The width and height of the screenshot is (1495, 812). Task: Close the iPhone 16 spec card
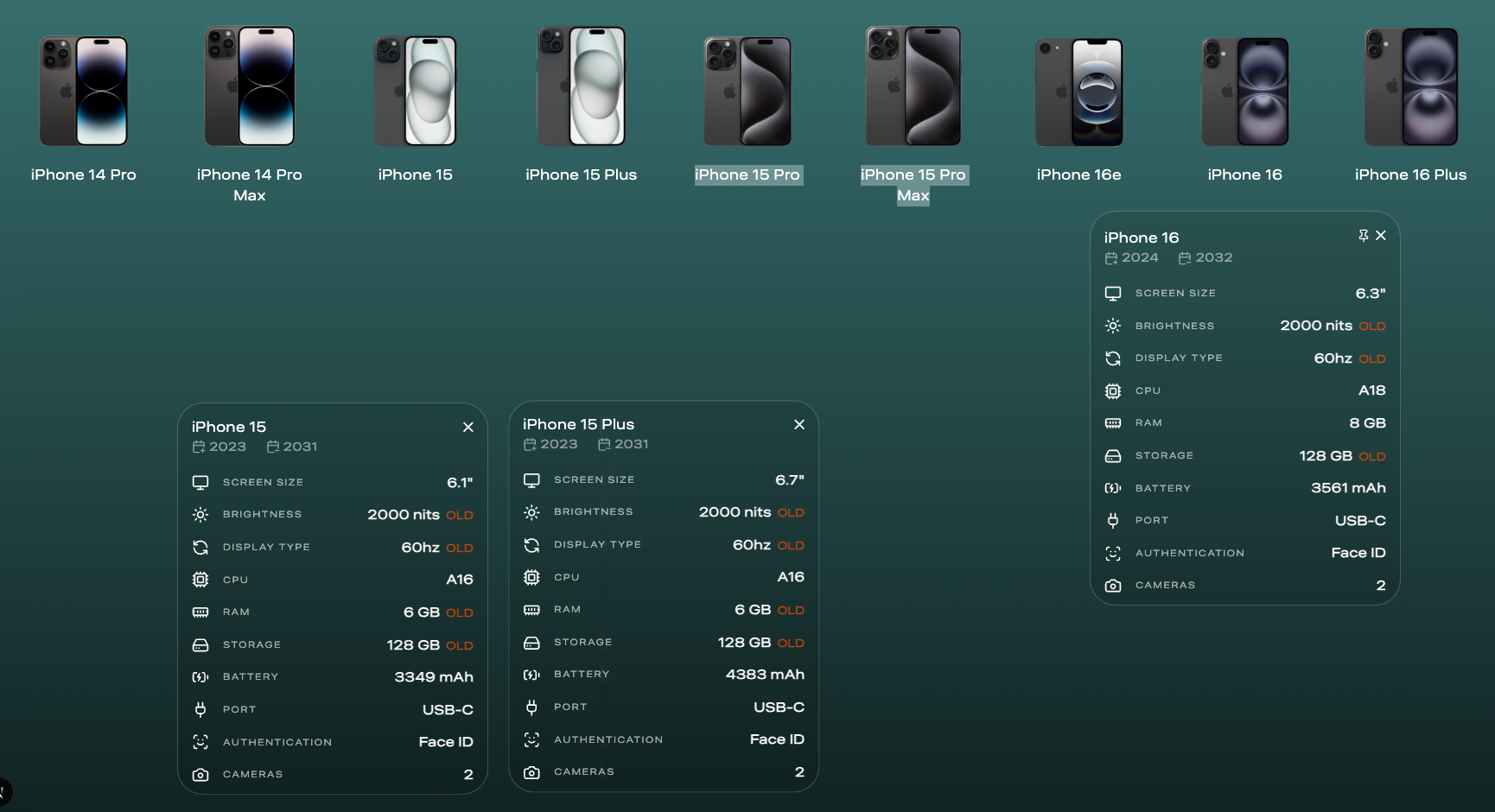pos(1381,236)
